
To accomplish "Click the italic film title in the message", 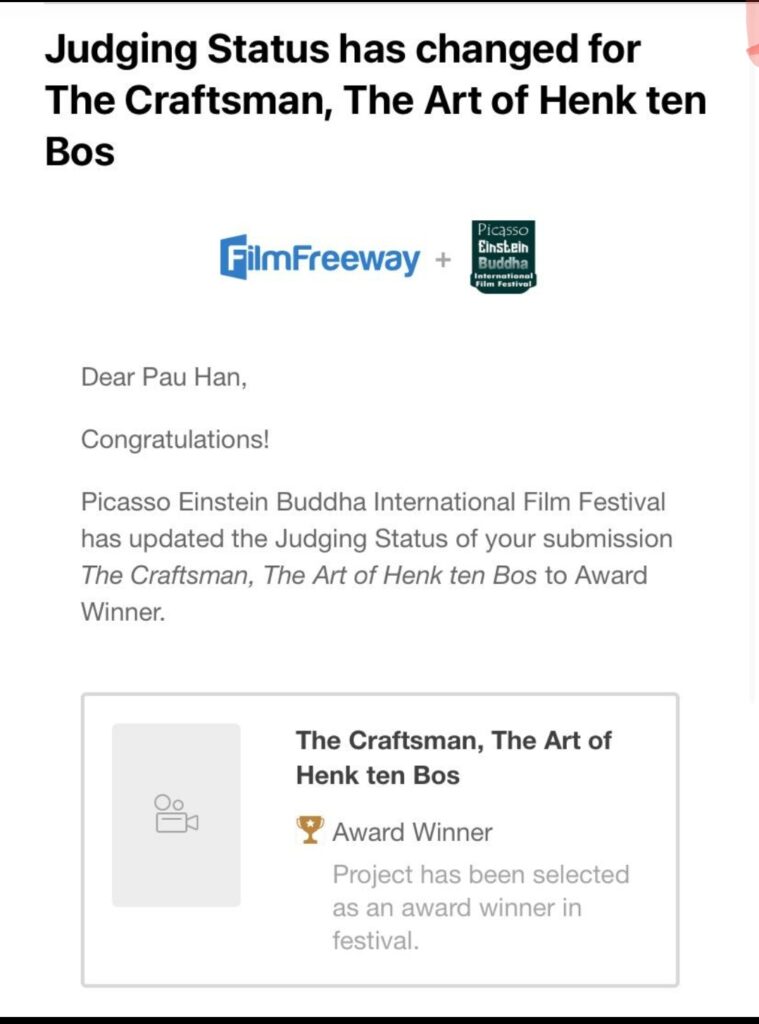I will point(308,576).
